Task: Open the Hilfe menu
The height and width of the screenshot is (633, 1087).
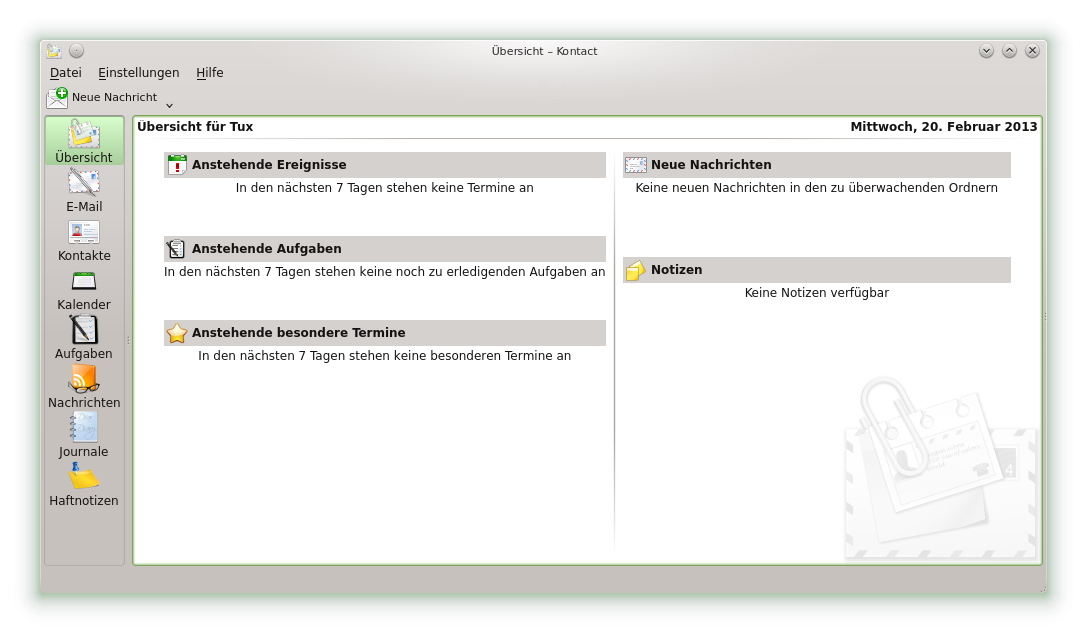Action: (x=210, y=73)
